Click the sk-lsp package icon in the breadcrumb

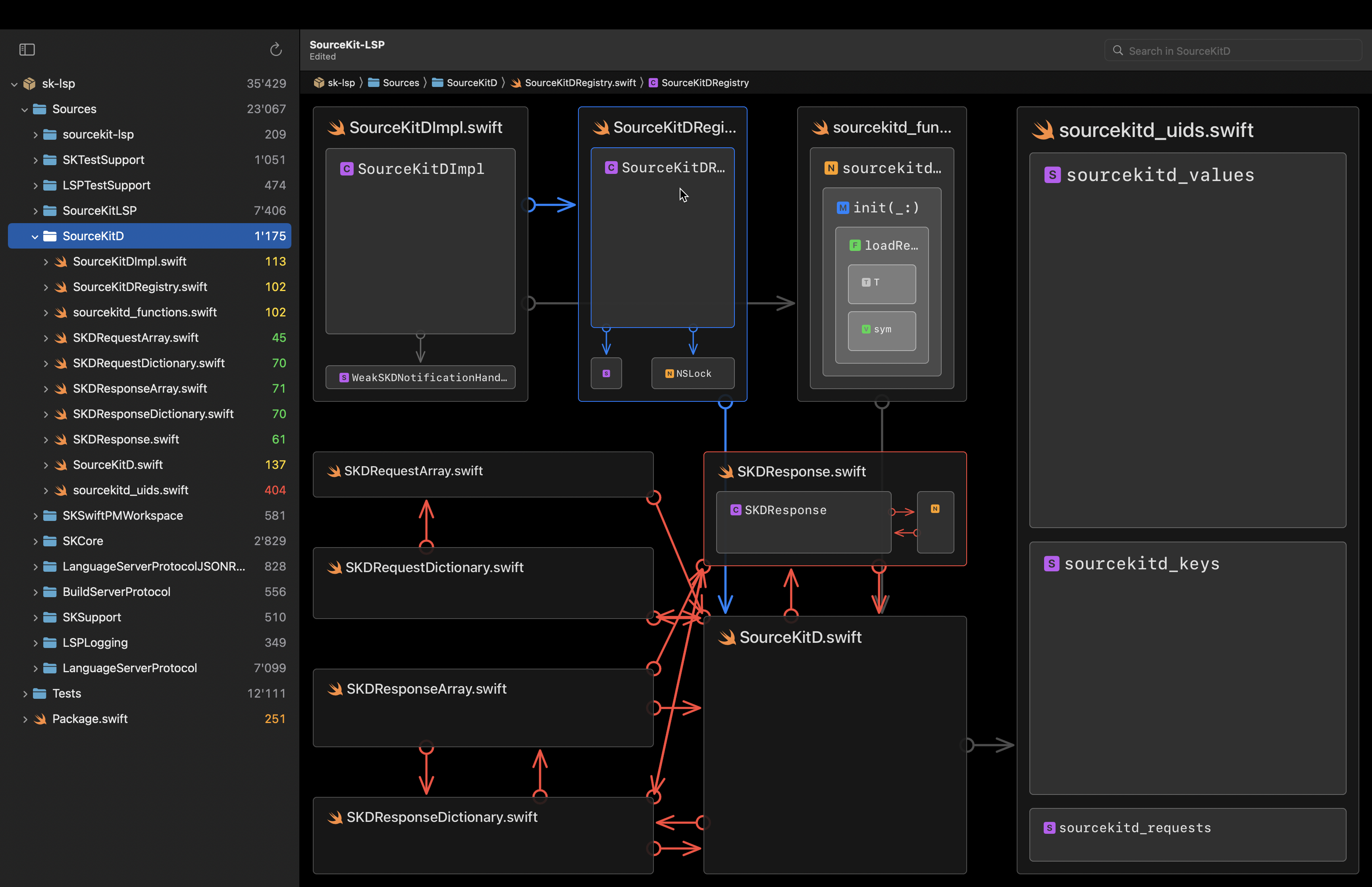(318, 83)
